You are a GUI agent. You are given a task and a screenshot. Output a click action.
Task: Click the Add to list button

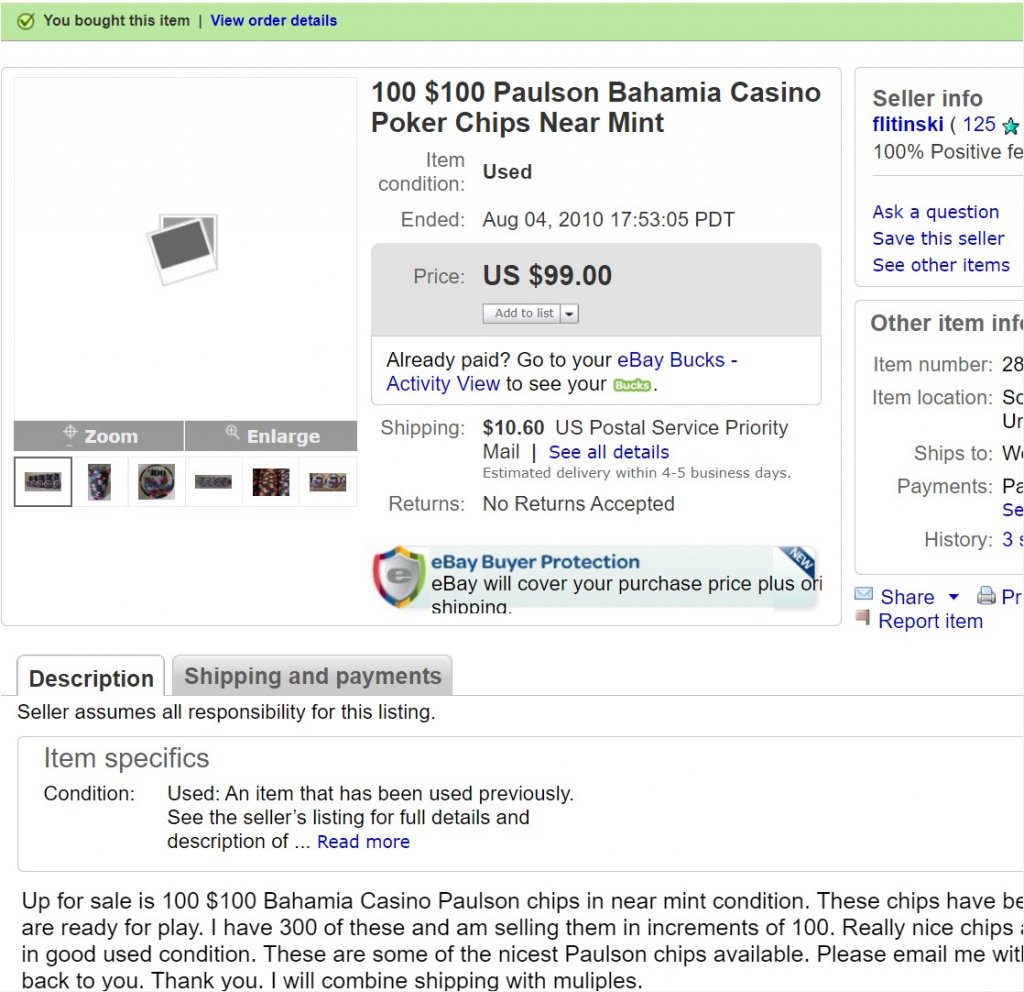tap(522, 314)
